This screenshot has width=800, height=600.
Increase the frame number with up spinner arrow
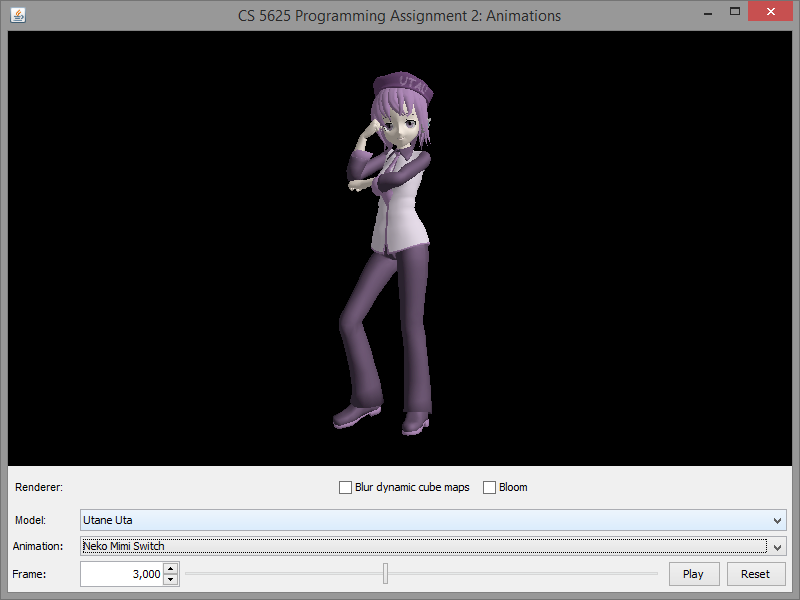(x=171, y=569)
